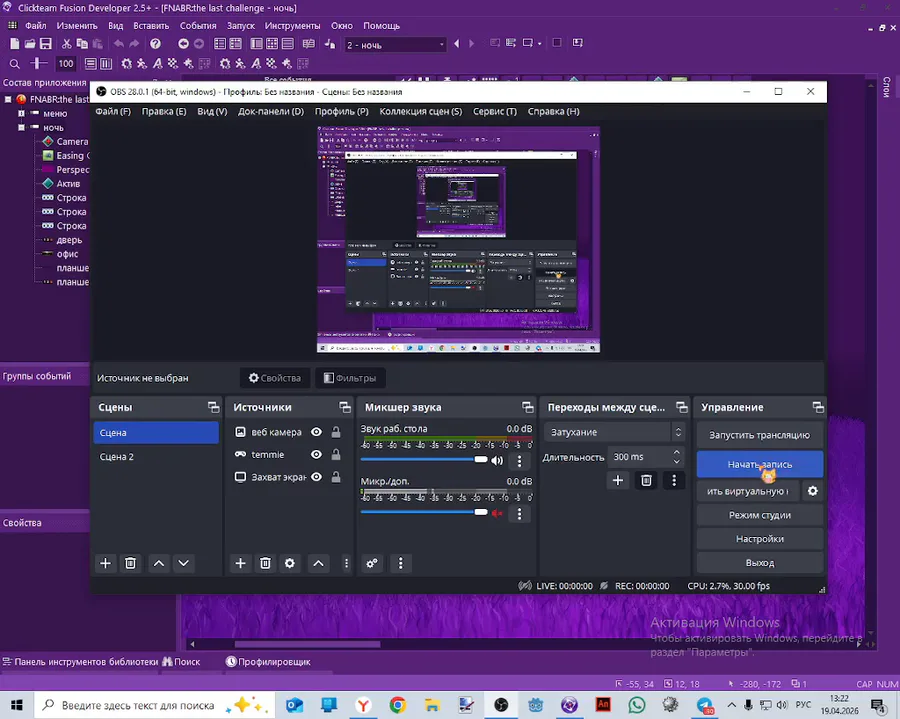Add a source using plus in Источники panel
The width and height of the screenshot is (900, 719).
240,563
